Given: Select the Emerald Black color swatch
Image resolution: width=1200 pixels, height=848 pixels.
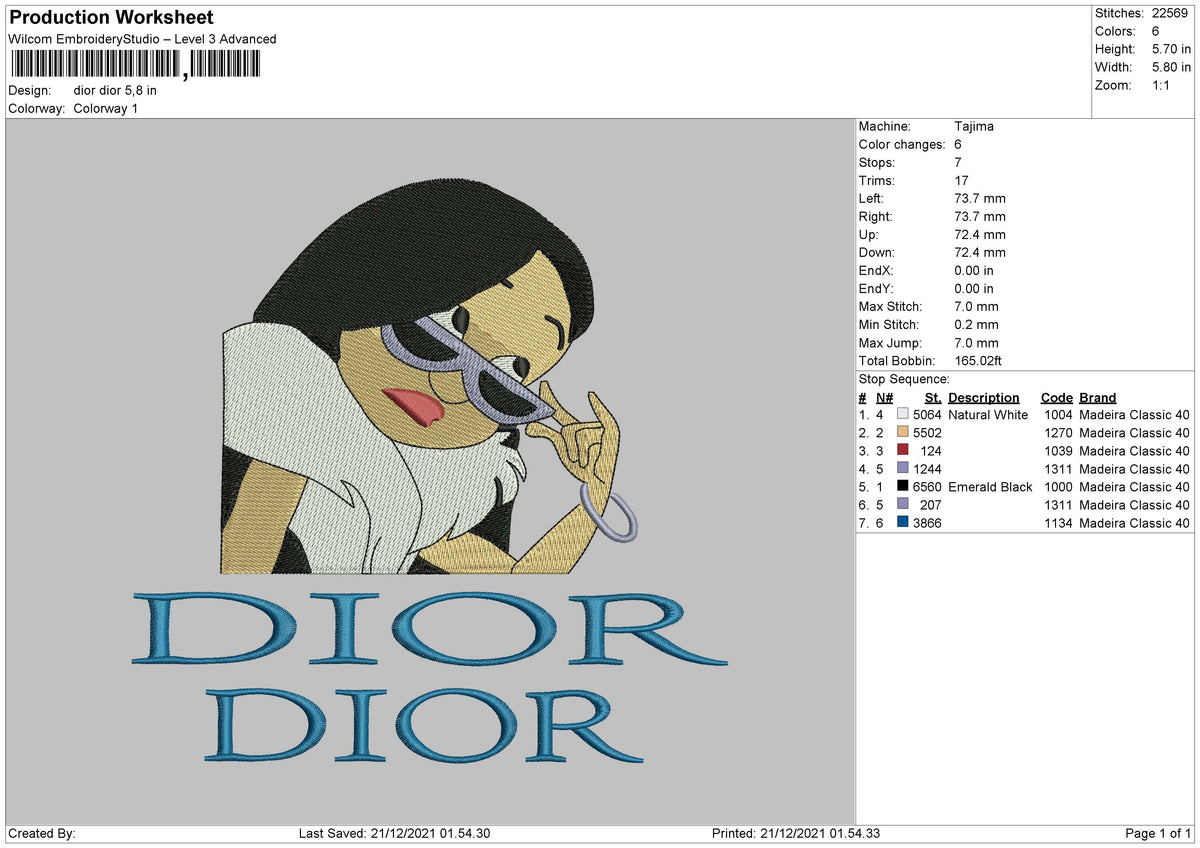Looking at the screenshot, I should [x=903, y=487].
